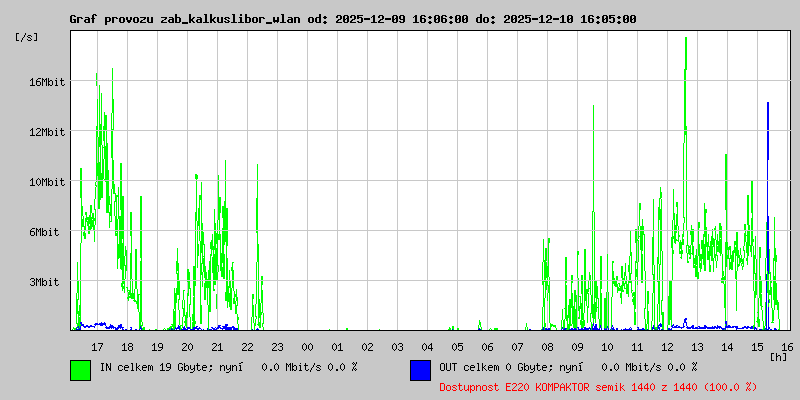Click the graph title 'Graf provozu zab_kalkuslibor_wlan'

coord(186,19)
